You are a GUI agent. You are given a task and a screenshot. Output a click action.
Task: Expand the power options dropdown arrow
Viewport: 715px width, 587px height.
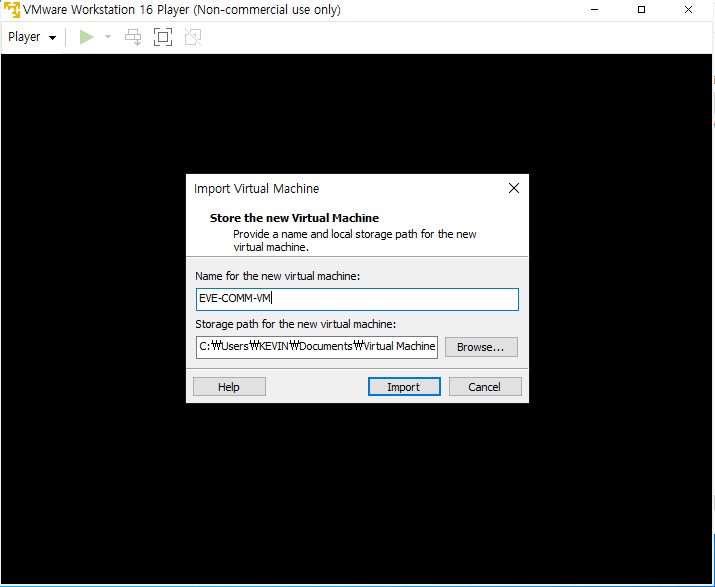(108, 37)
